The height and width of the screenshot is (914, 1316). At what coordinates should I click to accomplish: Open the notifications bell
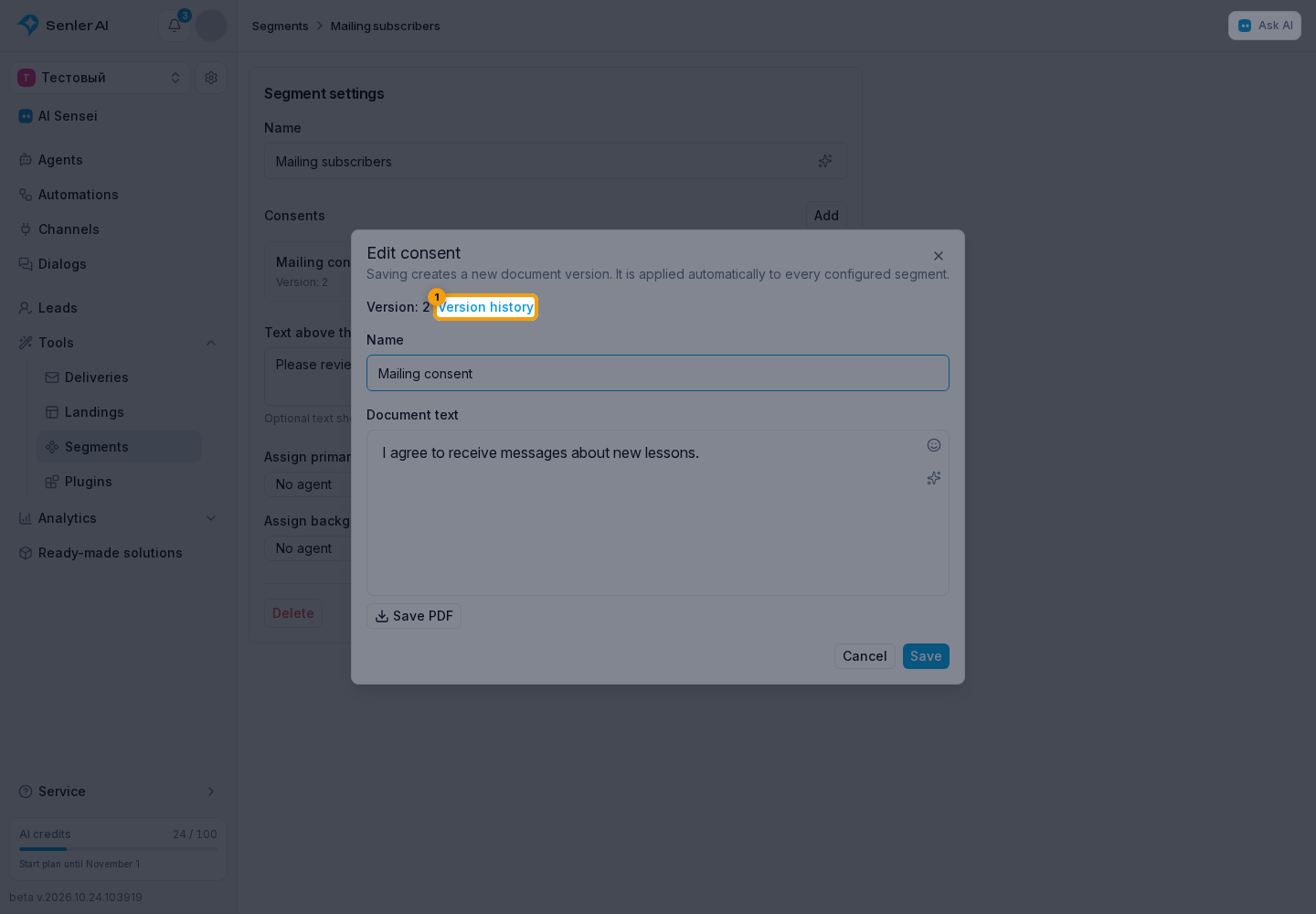click(175, 26)
